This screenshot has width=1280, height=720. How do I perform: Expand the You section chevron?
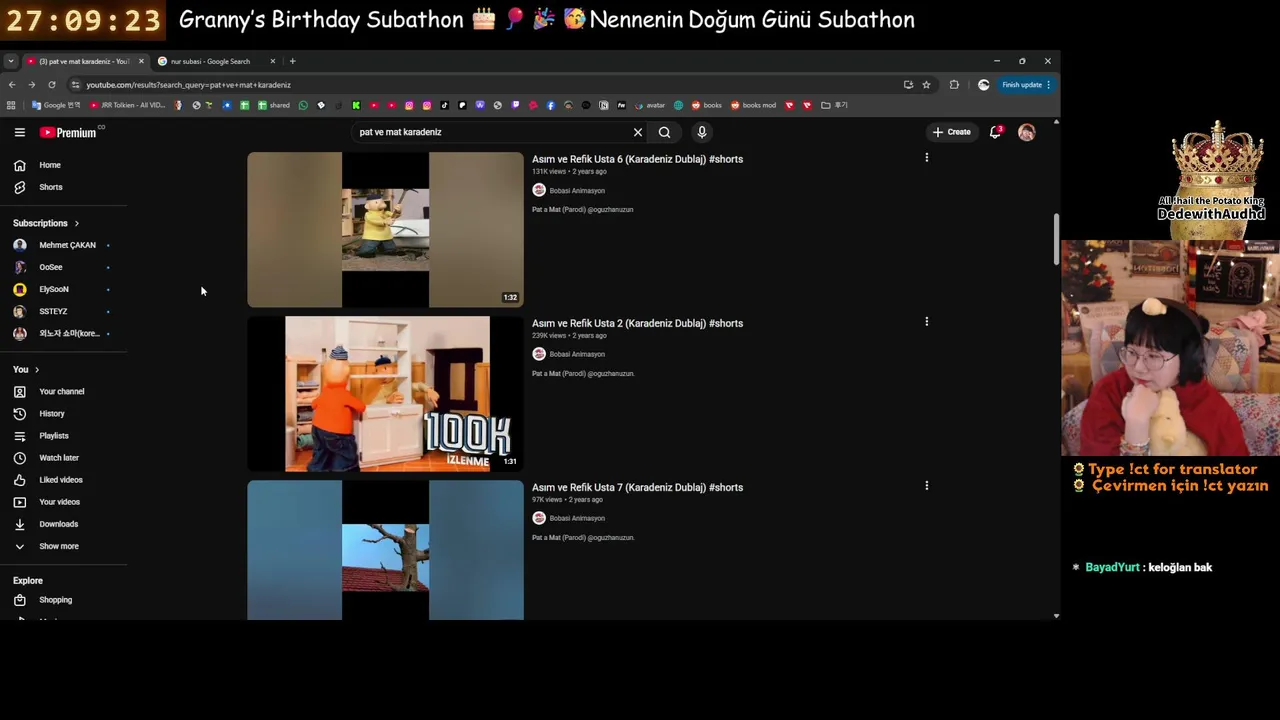point(37,370)
